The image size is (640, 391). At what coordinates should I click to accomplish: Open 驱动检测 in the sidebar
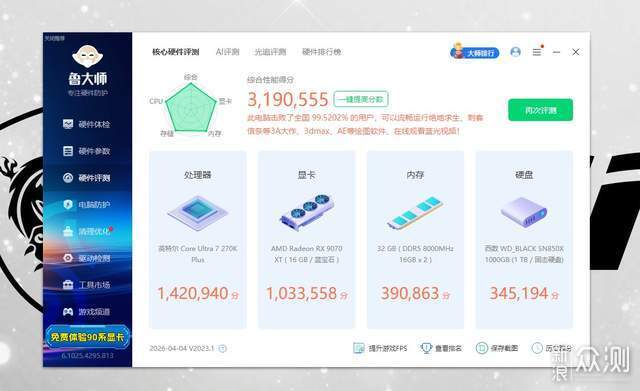pyautogui.click(x=87, y=258)
